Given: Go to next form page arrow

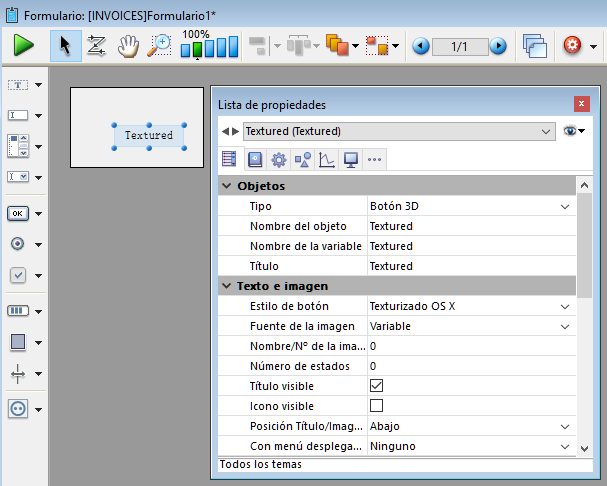Looking at the screenshot, I should pyautogui.click(x=497, y=46).
